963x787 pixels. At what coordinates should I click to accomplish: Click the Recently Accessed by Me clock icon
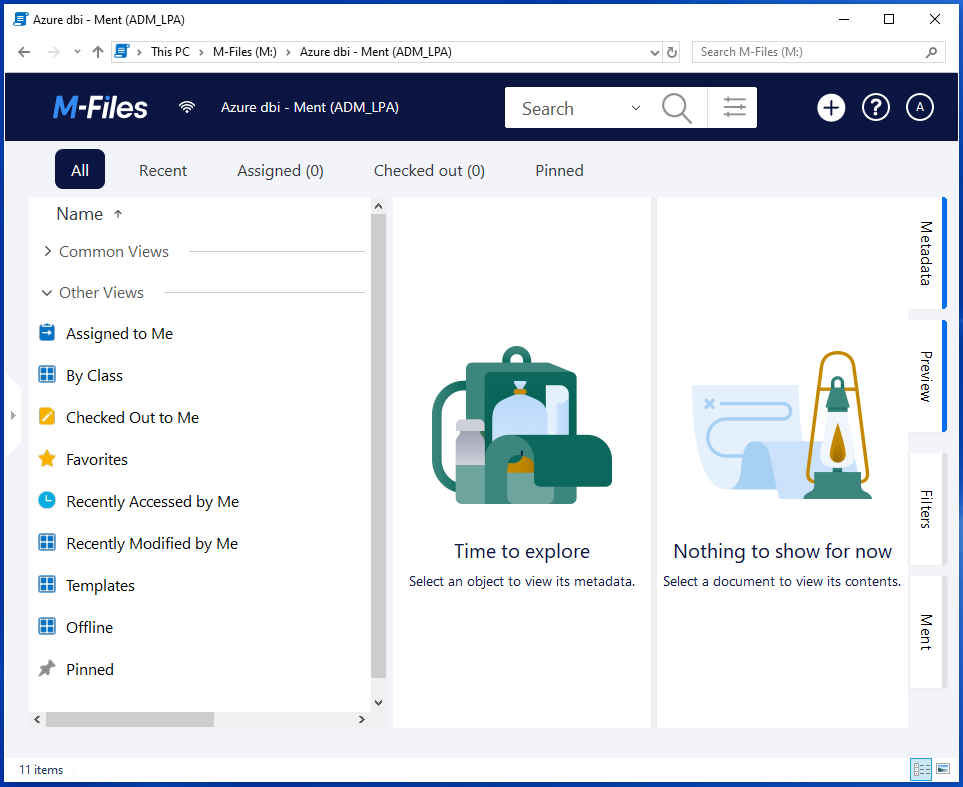click(x=47, y=500)
